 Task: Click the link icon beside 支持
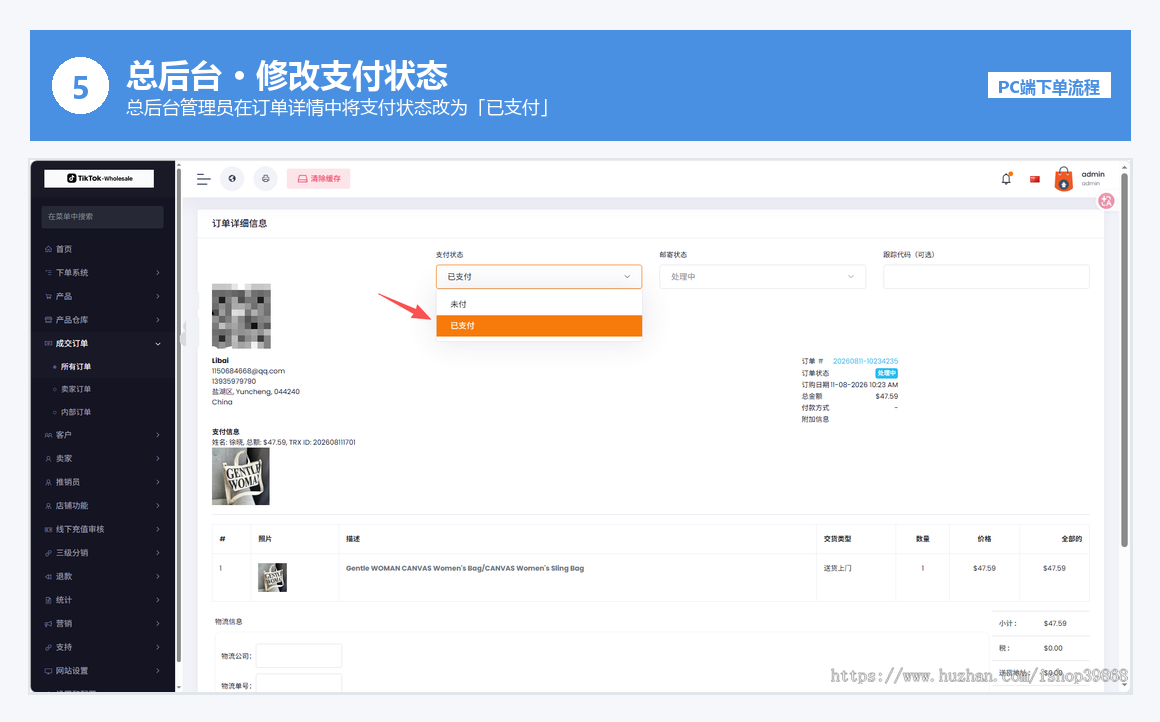(x=48, y=647)
